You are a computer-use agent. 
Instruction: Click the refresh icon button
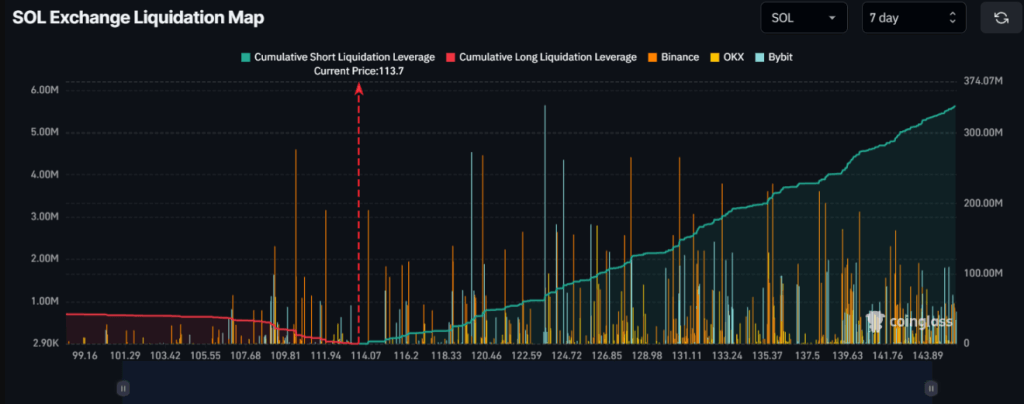1000,18
